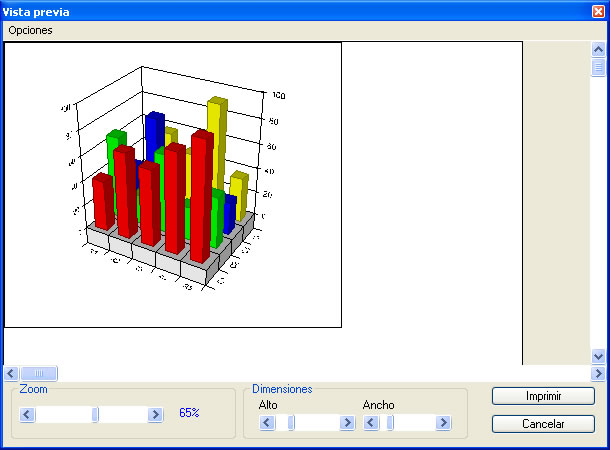This screenshot has width=610, height=450.
Task: Close the Vista previa window
Action: (598, 10)
